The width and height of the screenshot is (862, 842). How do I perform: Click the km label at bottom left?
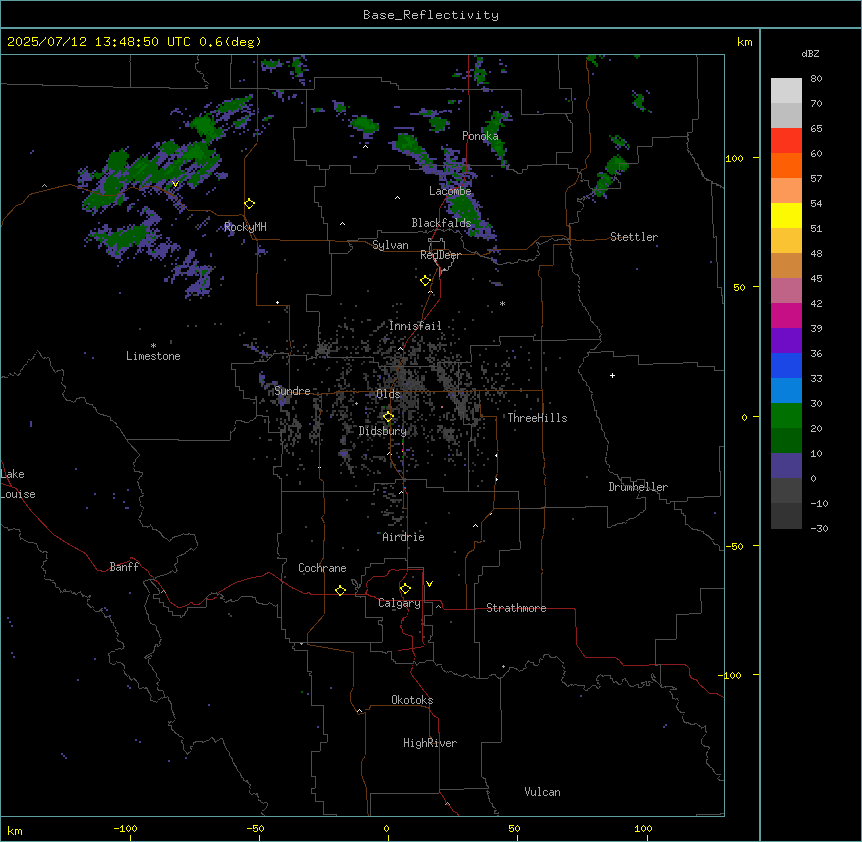(15, 830)
